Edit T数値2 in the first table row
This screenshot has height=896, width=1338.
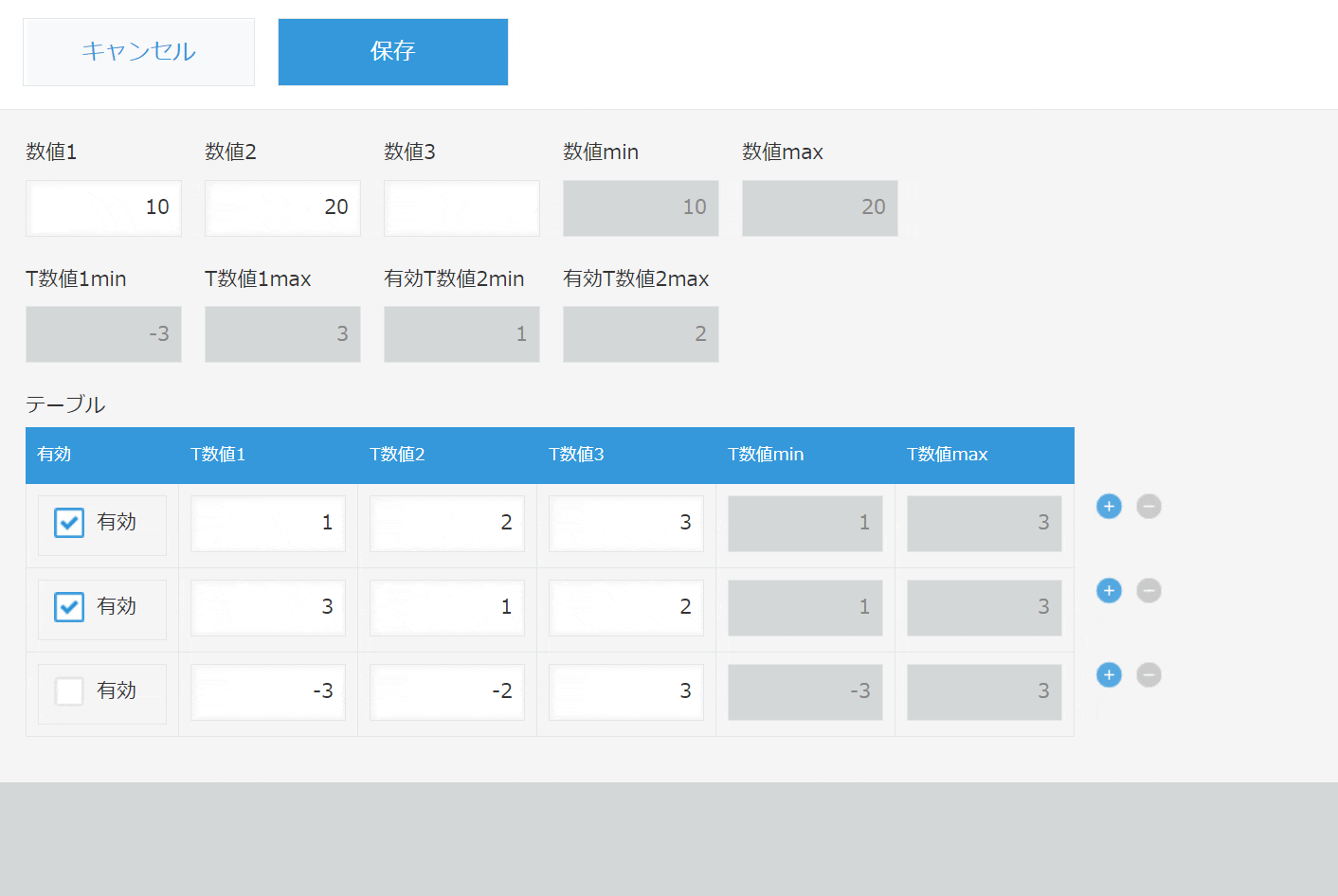(447, 524)
